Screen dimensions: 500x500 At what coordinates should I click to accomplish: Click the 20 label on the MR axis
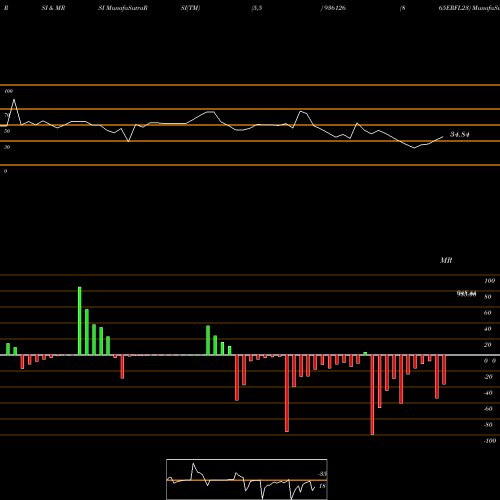488,345
